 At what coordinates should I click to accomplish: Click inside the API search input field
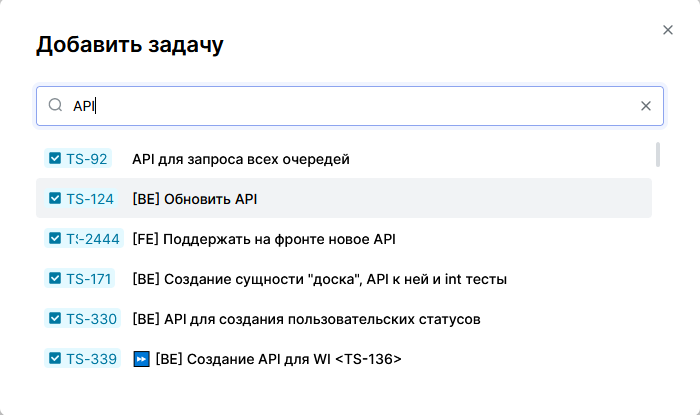[350, 106]
